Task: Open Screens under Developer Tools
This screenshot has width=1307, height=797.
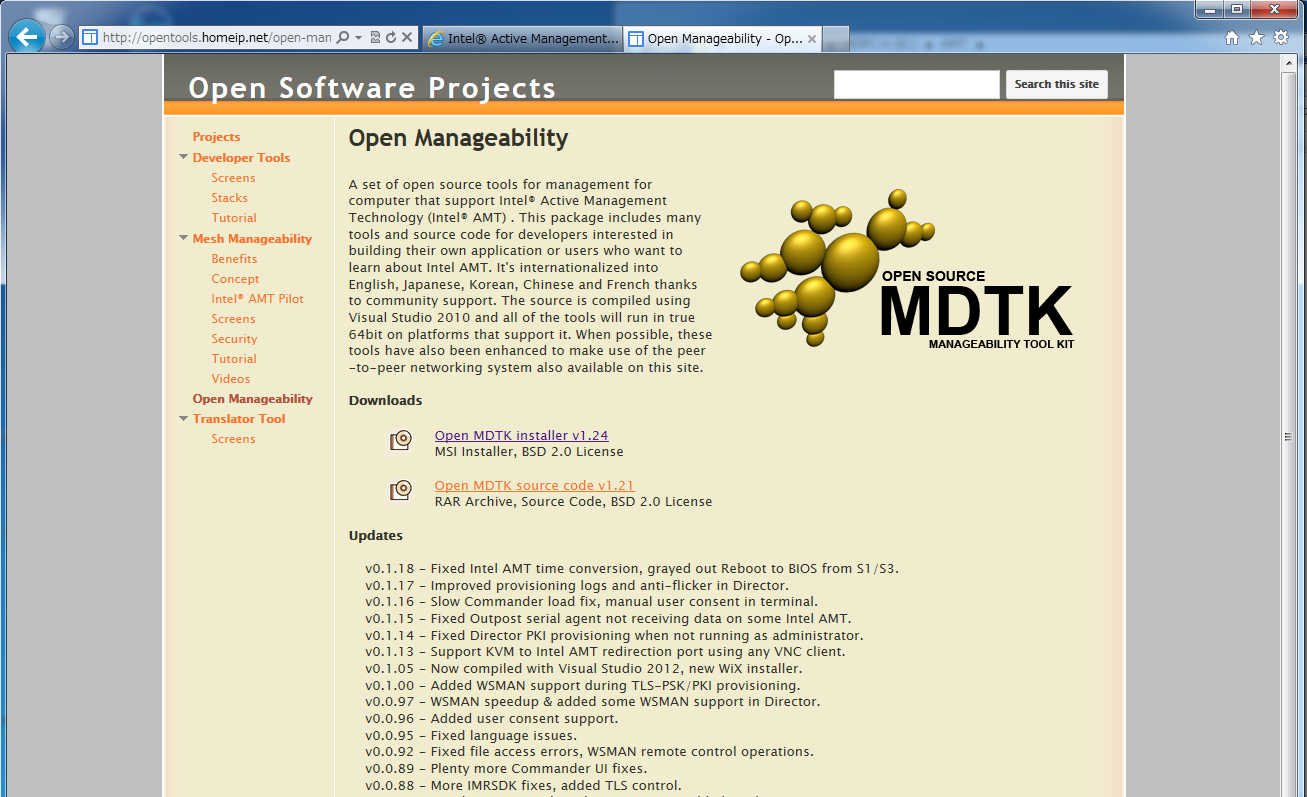Action: pos(233,178)
